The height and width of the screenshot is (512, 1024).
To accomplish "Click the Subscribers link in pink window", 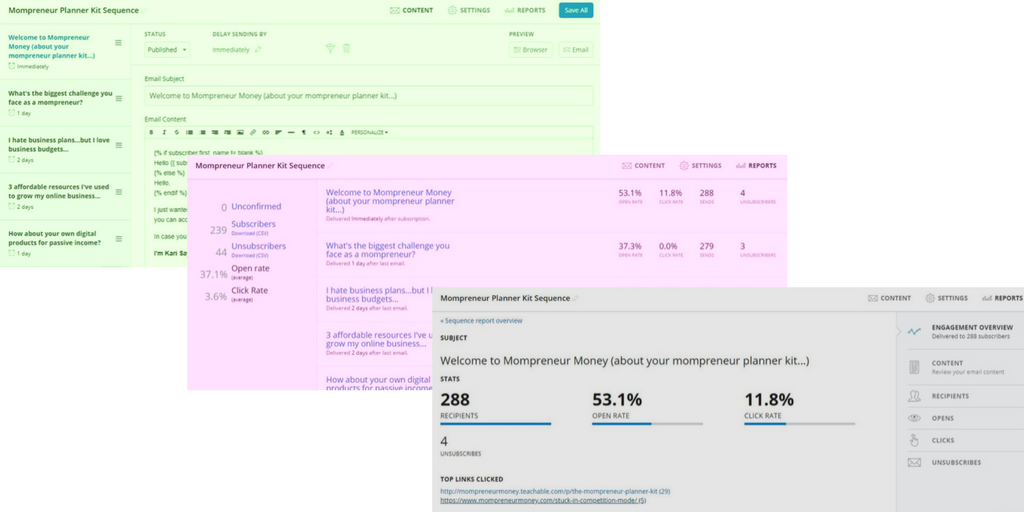I will pyautogui.click(x=253, y=224).
